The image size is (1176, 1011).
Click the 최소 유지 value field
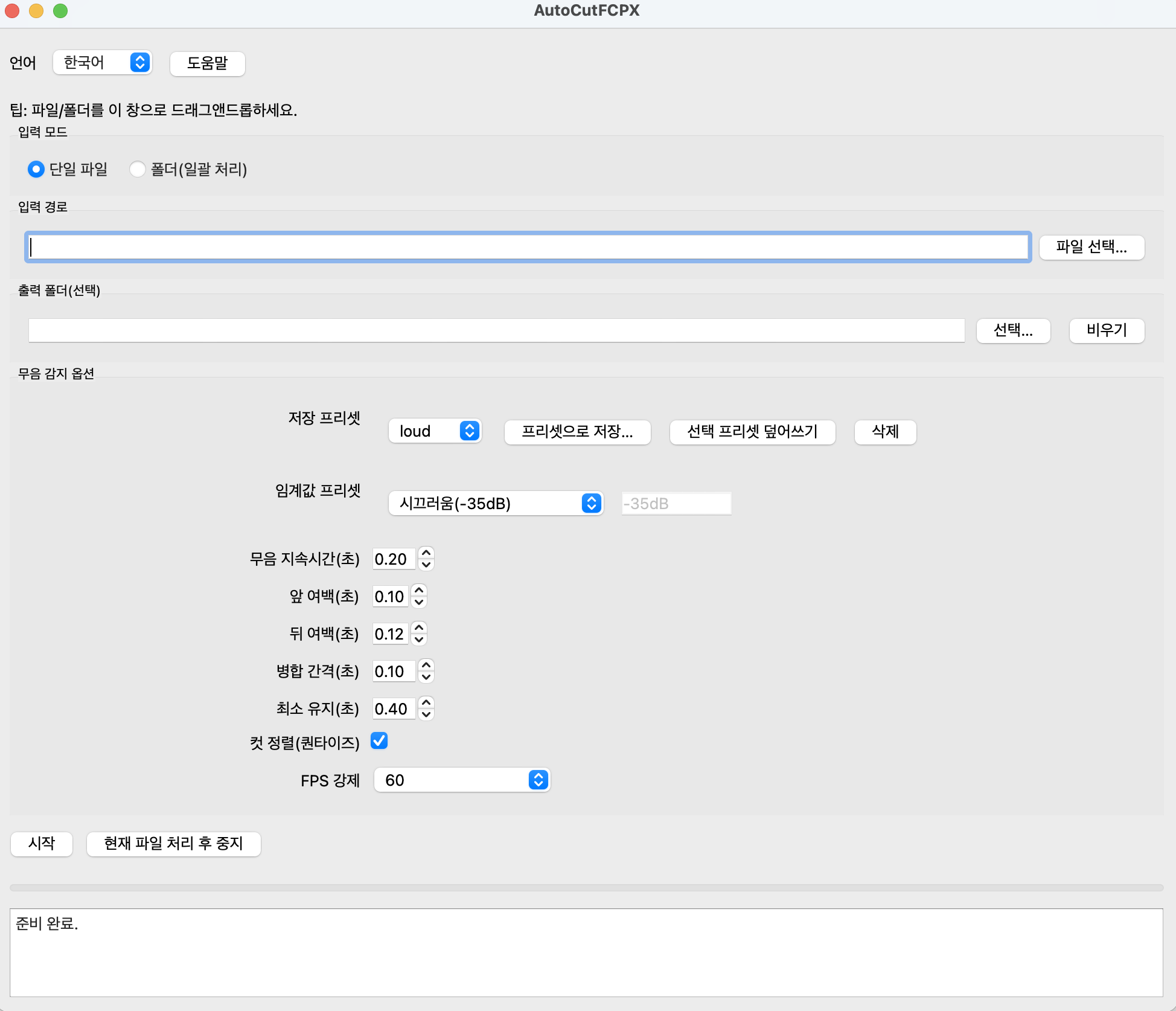point(394,709)
